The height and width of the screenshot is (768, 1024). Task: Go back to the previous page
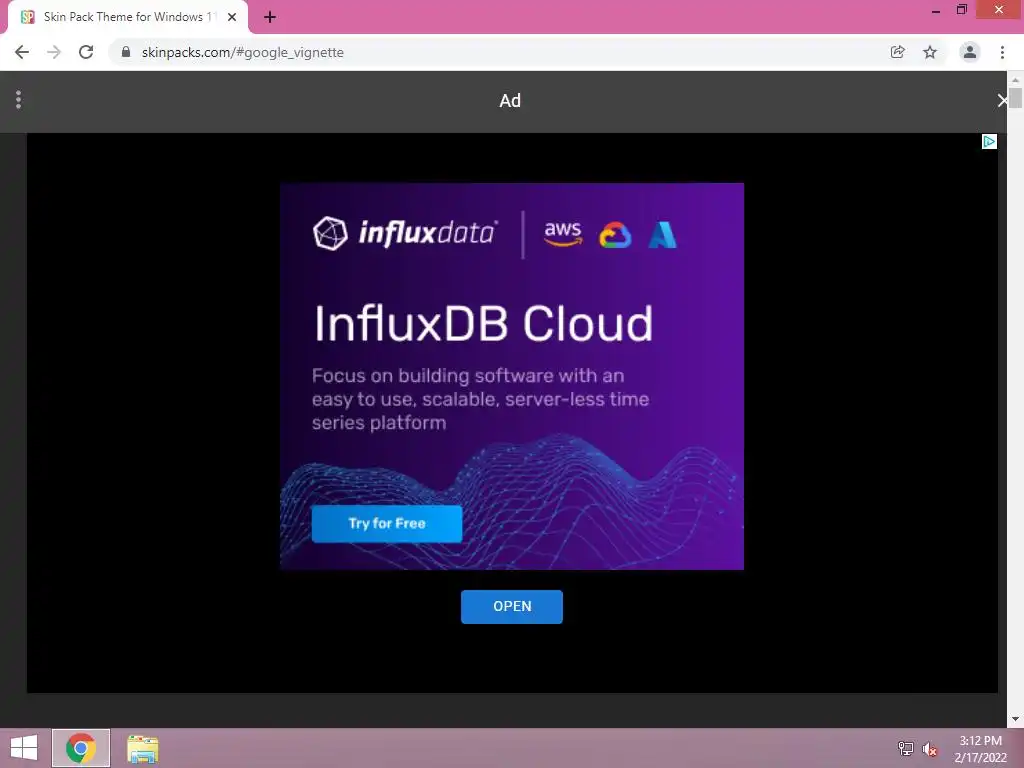tap(22, 52)
